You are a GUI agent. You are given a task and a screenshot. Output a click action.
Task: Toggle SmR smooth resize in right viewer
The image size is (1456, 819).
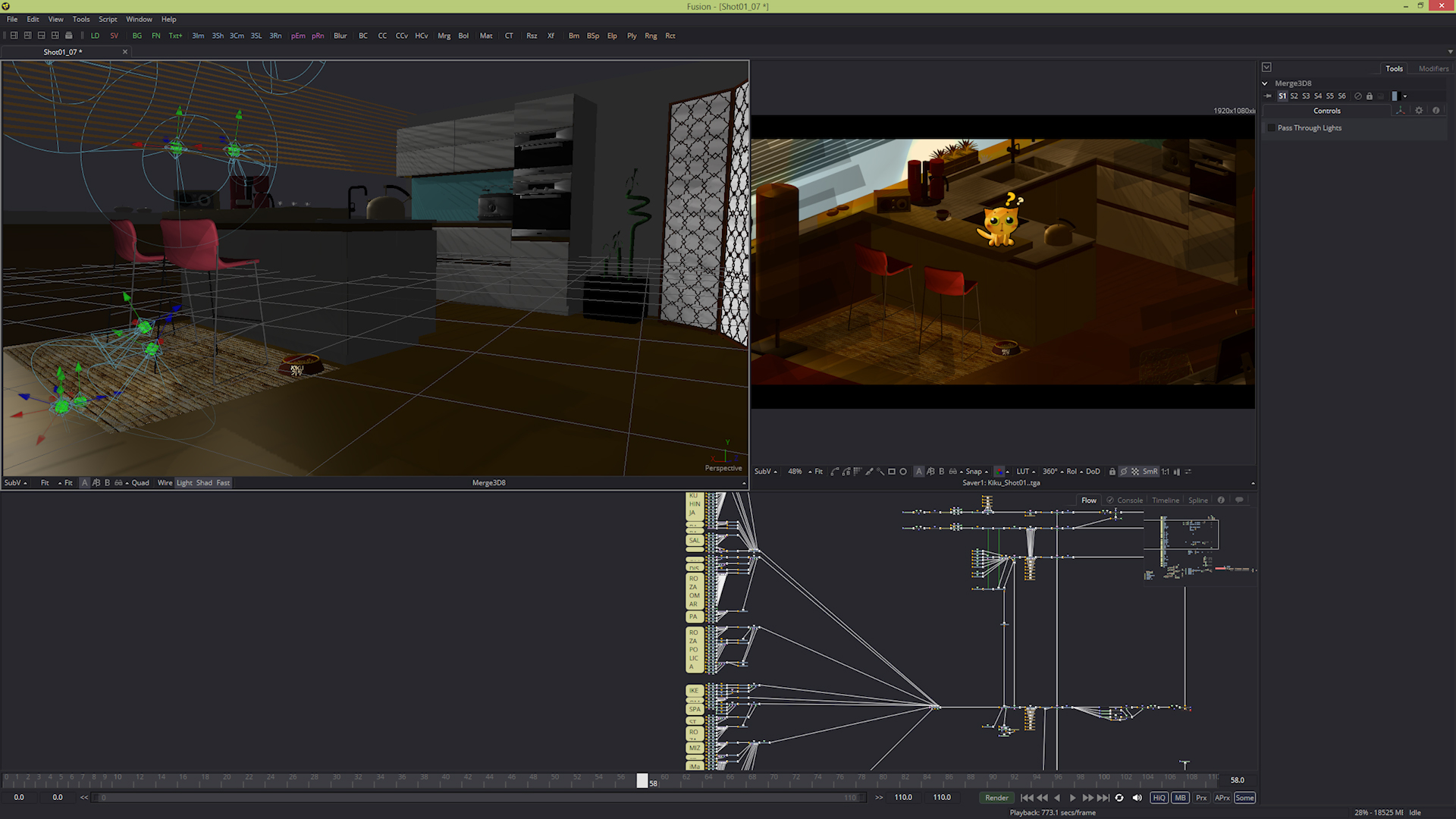[1150, 472]
